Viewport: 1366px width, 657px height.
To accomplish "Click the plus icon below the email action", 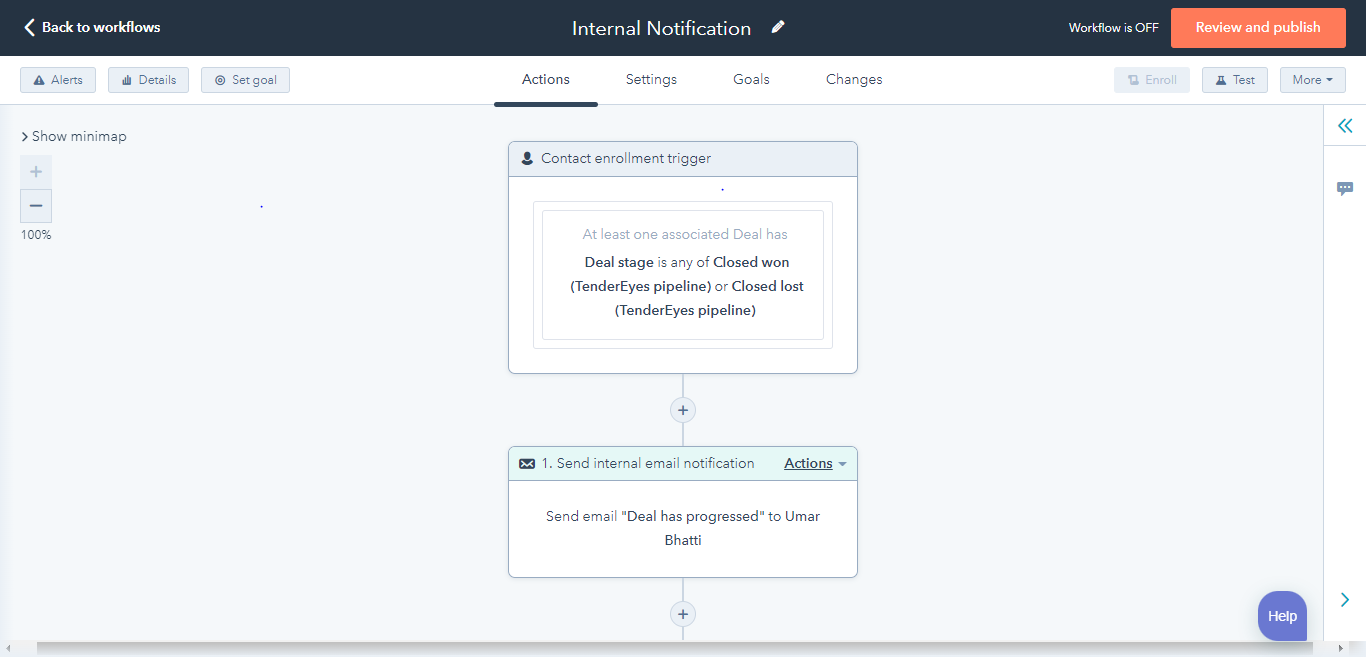I will (682, 613).
